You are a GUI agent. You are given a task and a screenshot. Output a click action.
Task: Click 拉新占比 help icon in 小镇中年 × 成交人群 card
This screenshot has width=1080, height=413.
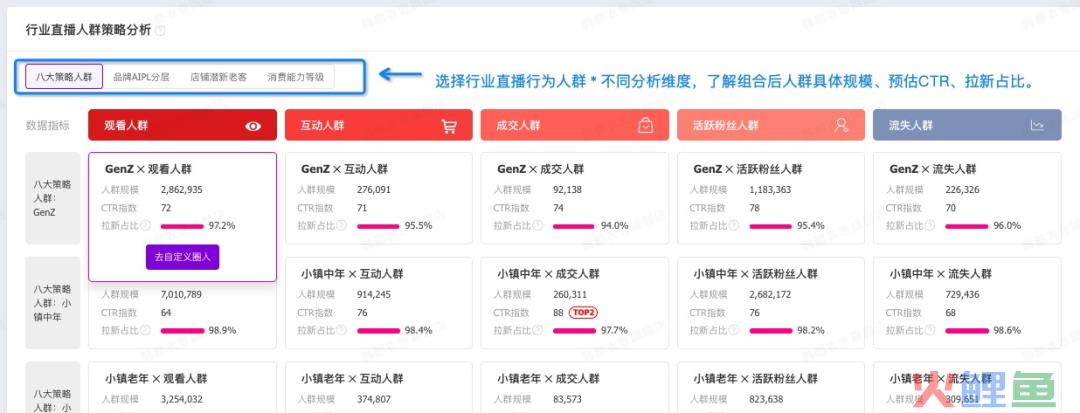537,330
